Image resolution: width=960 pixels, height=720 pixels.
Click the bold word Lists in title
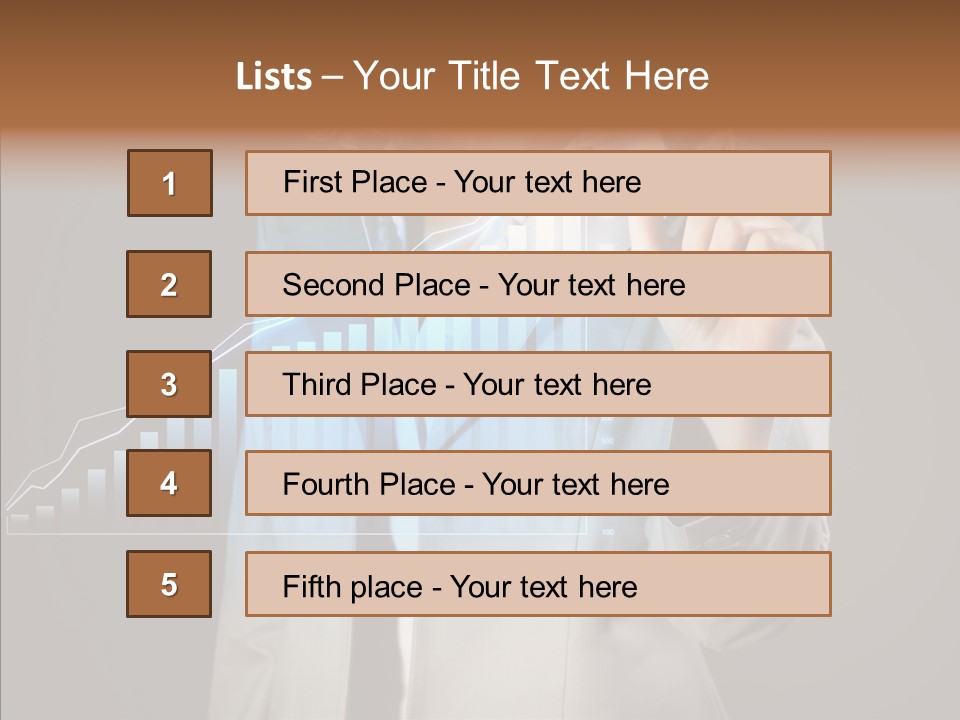274,77
